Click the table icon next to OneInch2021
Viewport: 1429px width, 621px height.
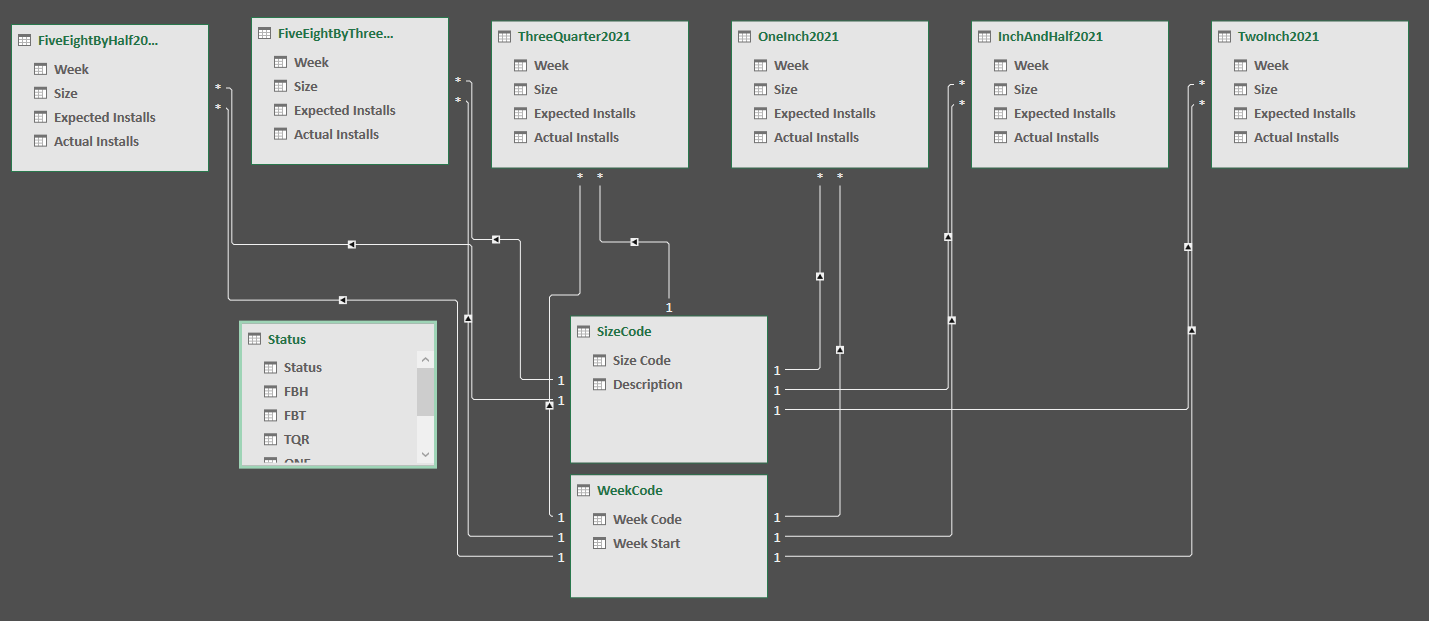[745, 37]
